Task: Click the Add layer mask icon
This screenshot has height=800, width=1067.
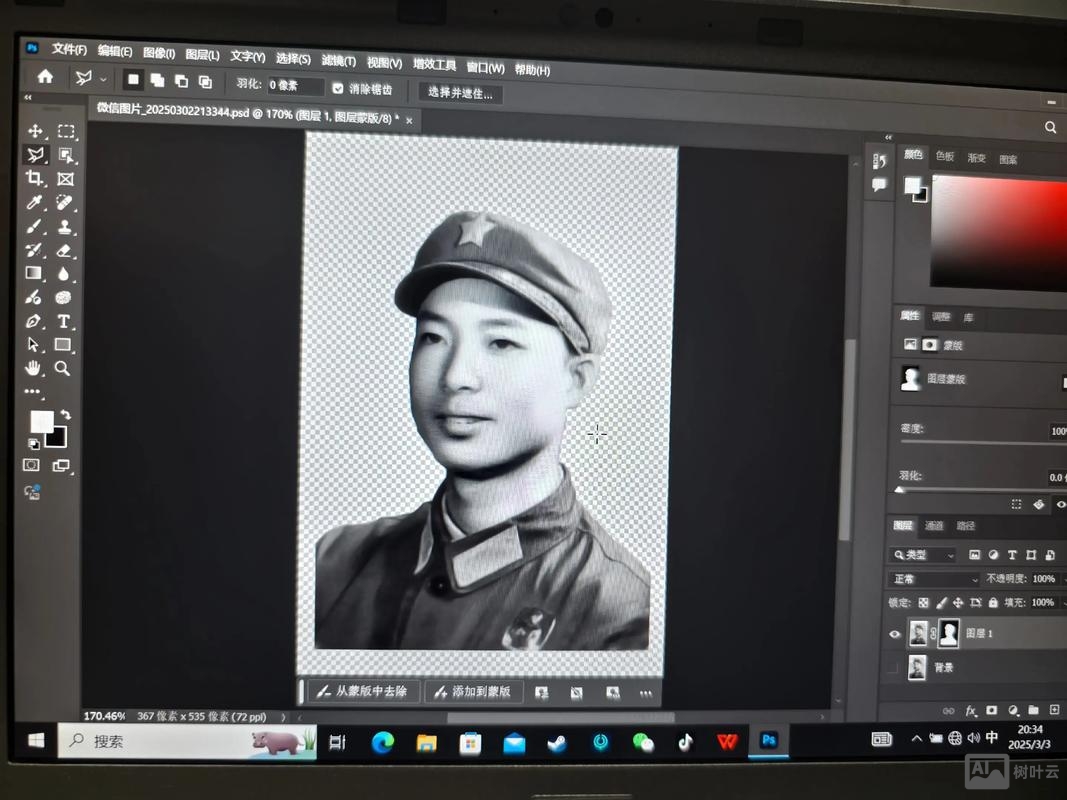Action: pyautogui.click(x=991, y=710)
